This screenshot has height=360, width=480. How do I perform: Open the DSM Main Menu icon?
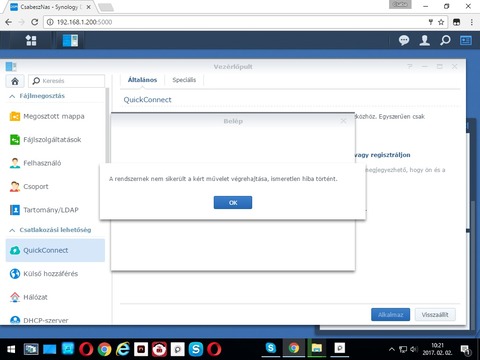(x=31, y=40)
